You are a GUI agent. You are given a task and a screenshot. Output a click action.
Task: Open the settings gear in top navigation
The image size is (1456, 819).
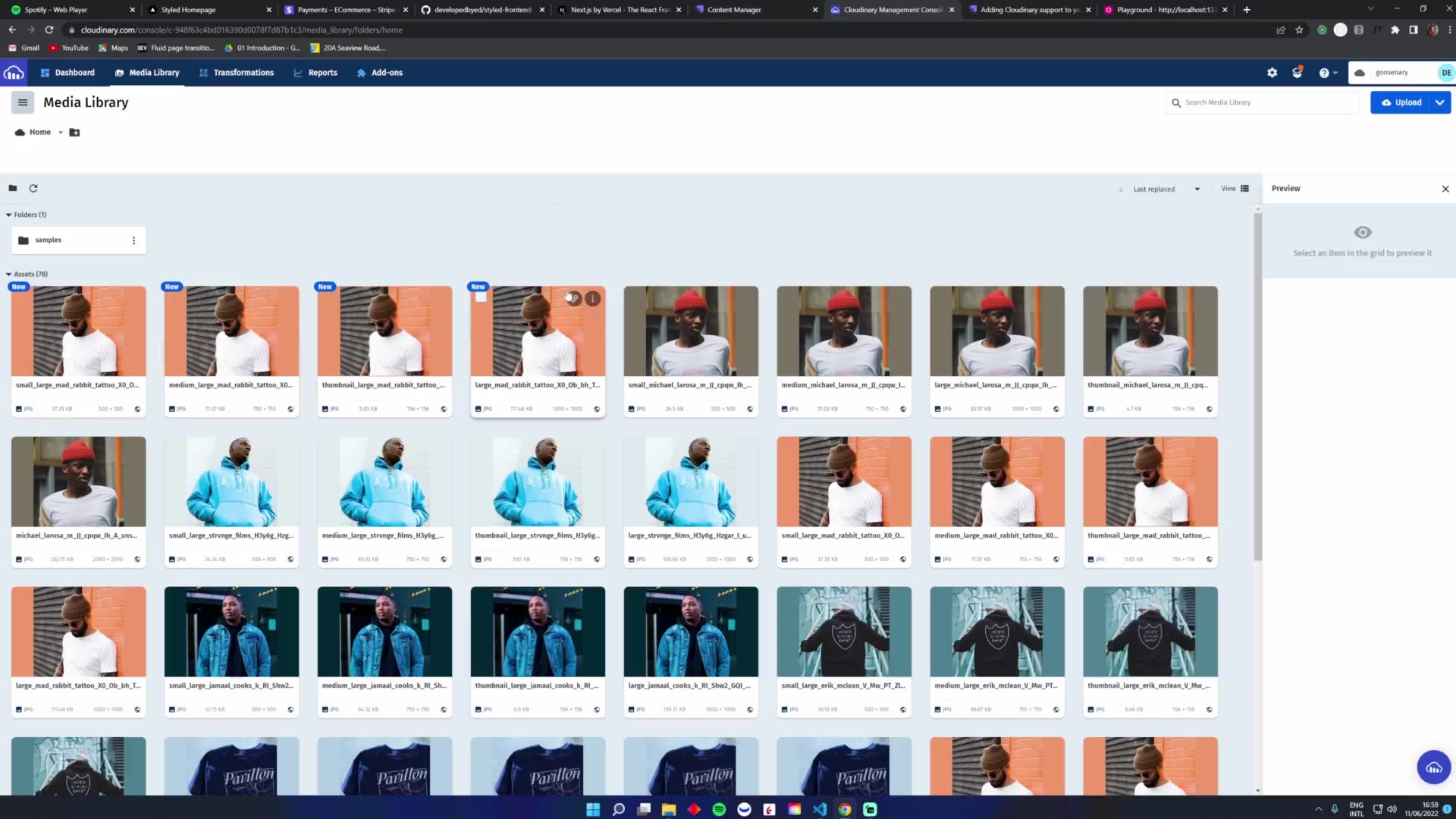[x=1272, y=73]
